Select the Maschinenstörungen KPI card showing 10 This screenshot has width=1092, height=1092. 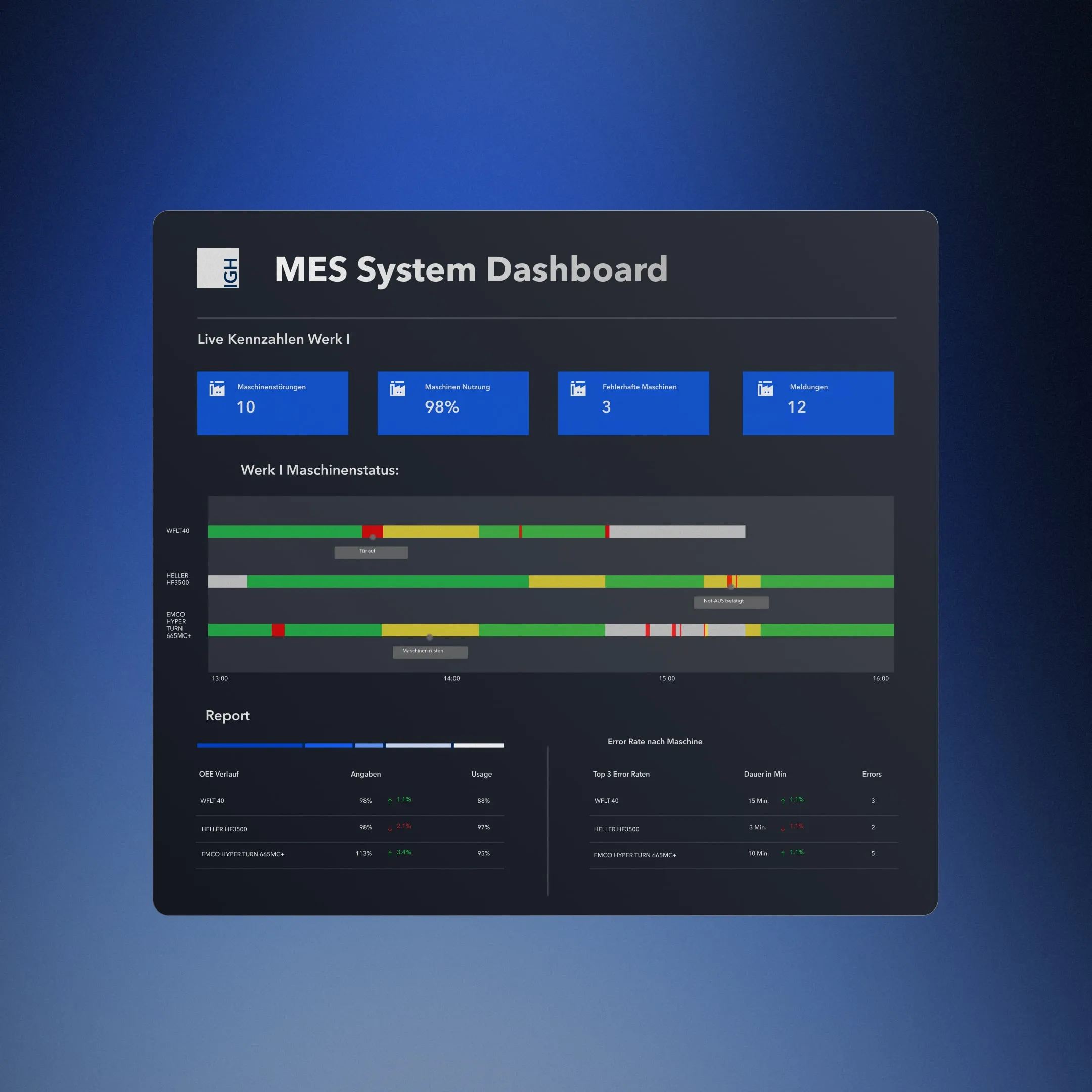click(272, 403)
